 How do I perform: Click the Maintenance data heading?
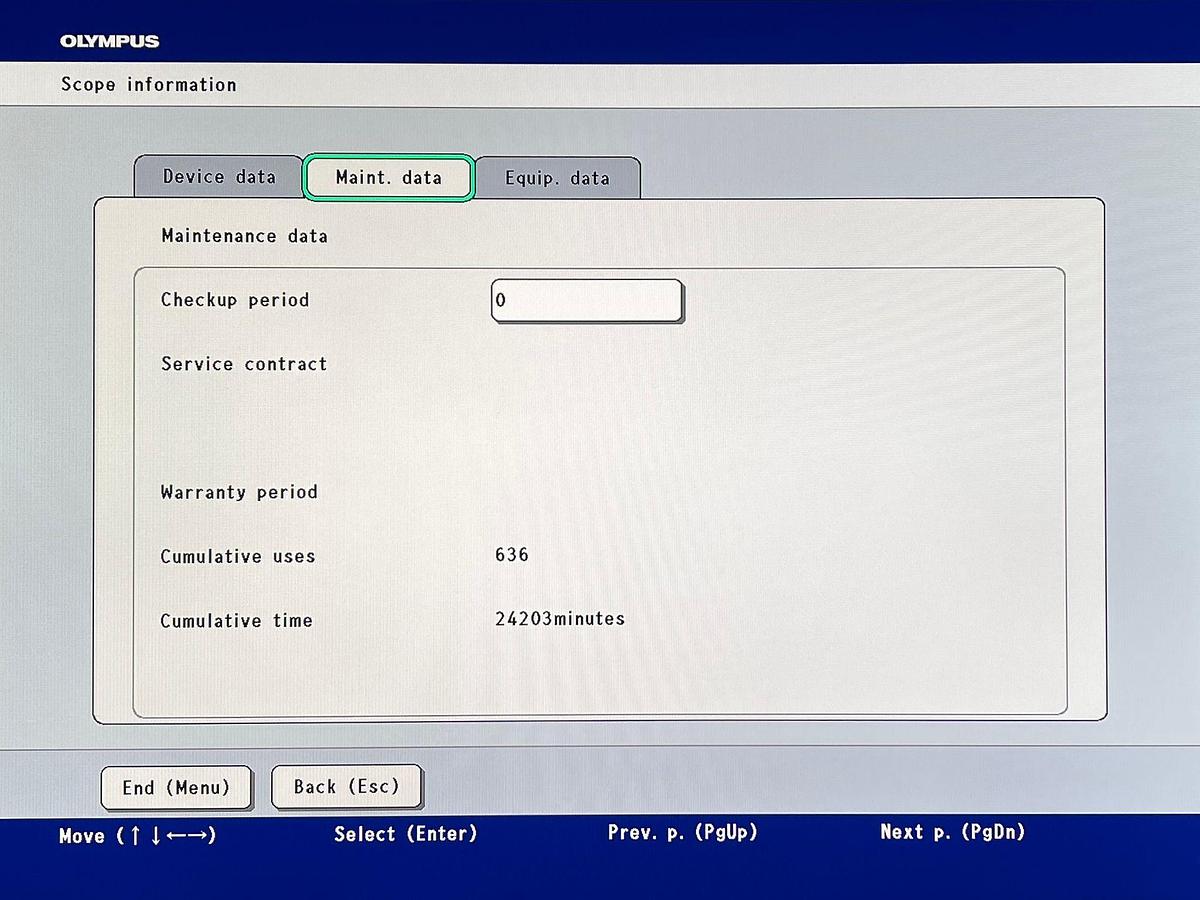[244, 236]
